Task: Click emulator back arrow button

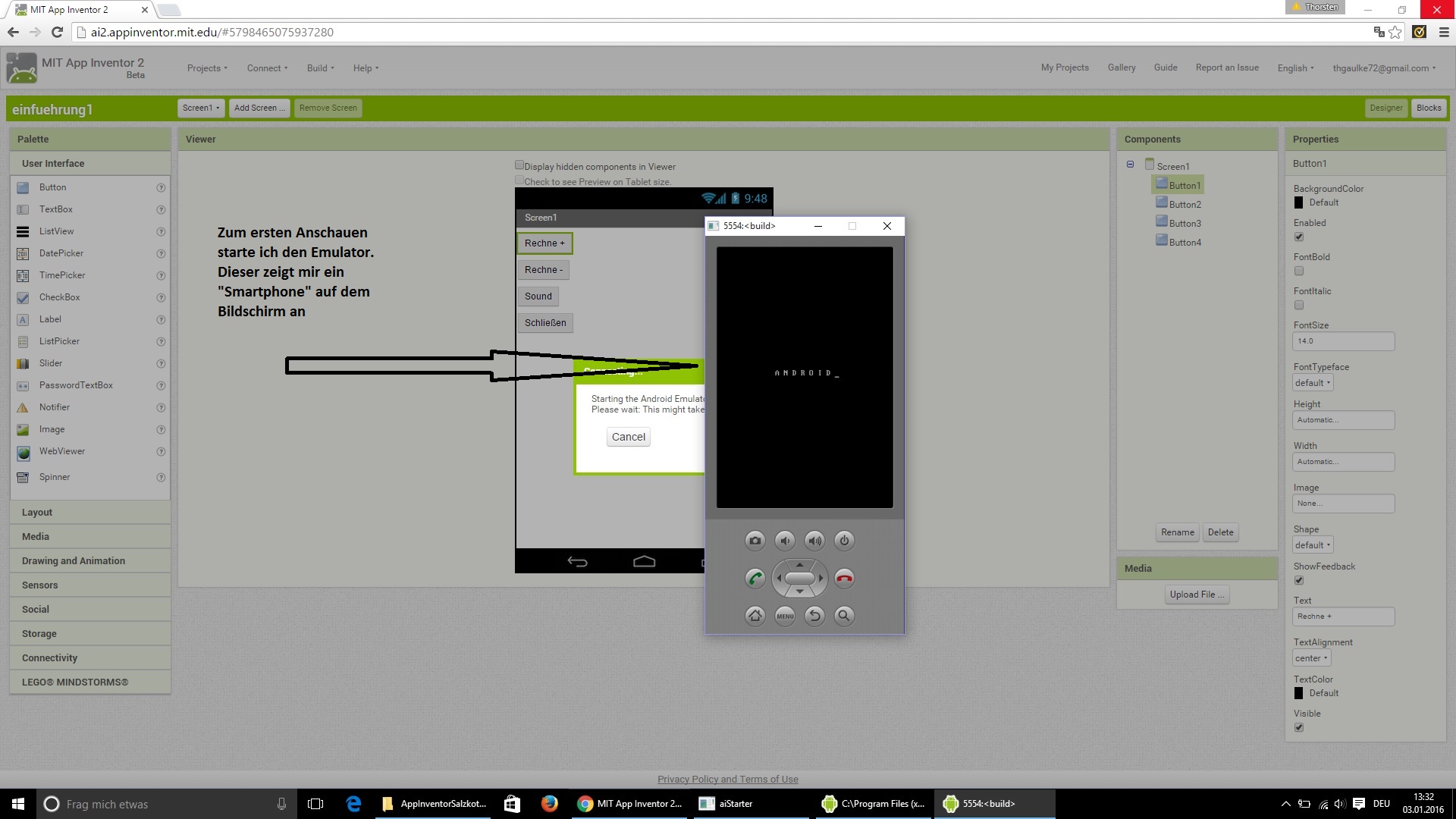Action: (x=814, y=616)
